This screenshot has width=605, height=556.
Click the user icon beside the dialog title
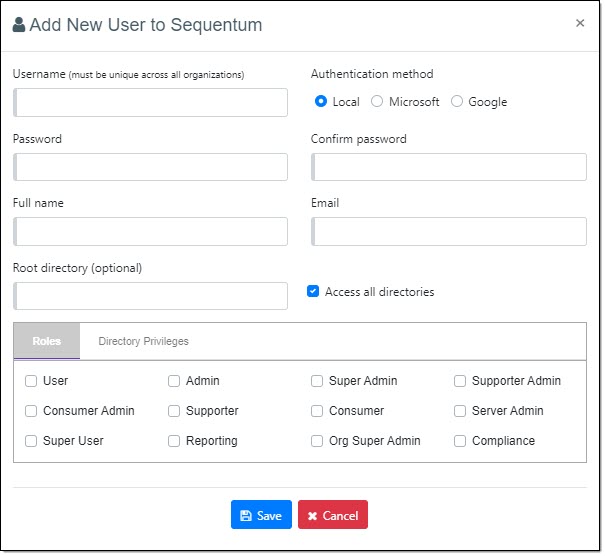pyautogui.click(x=19, y=25)
